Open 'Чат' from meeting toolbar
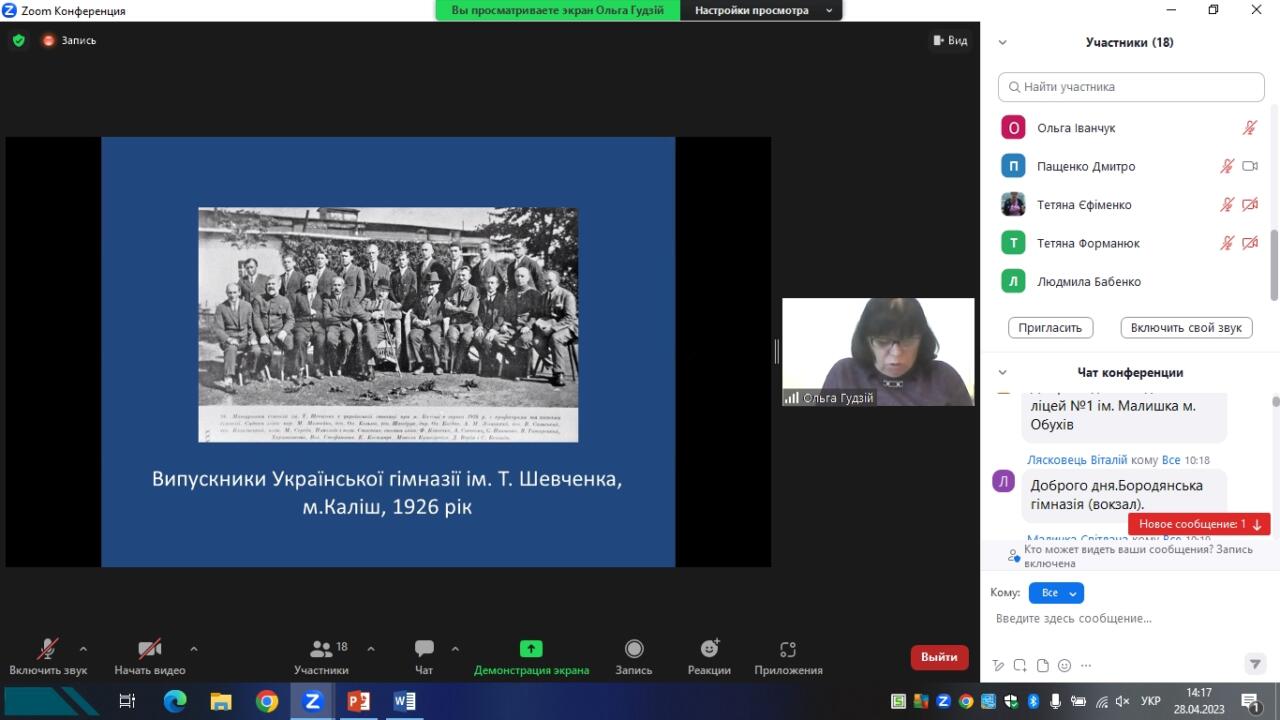1280x720 pixels. pyautogui.click(x=424, y=657)
